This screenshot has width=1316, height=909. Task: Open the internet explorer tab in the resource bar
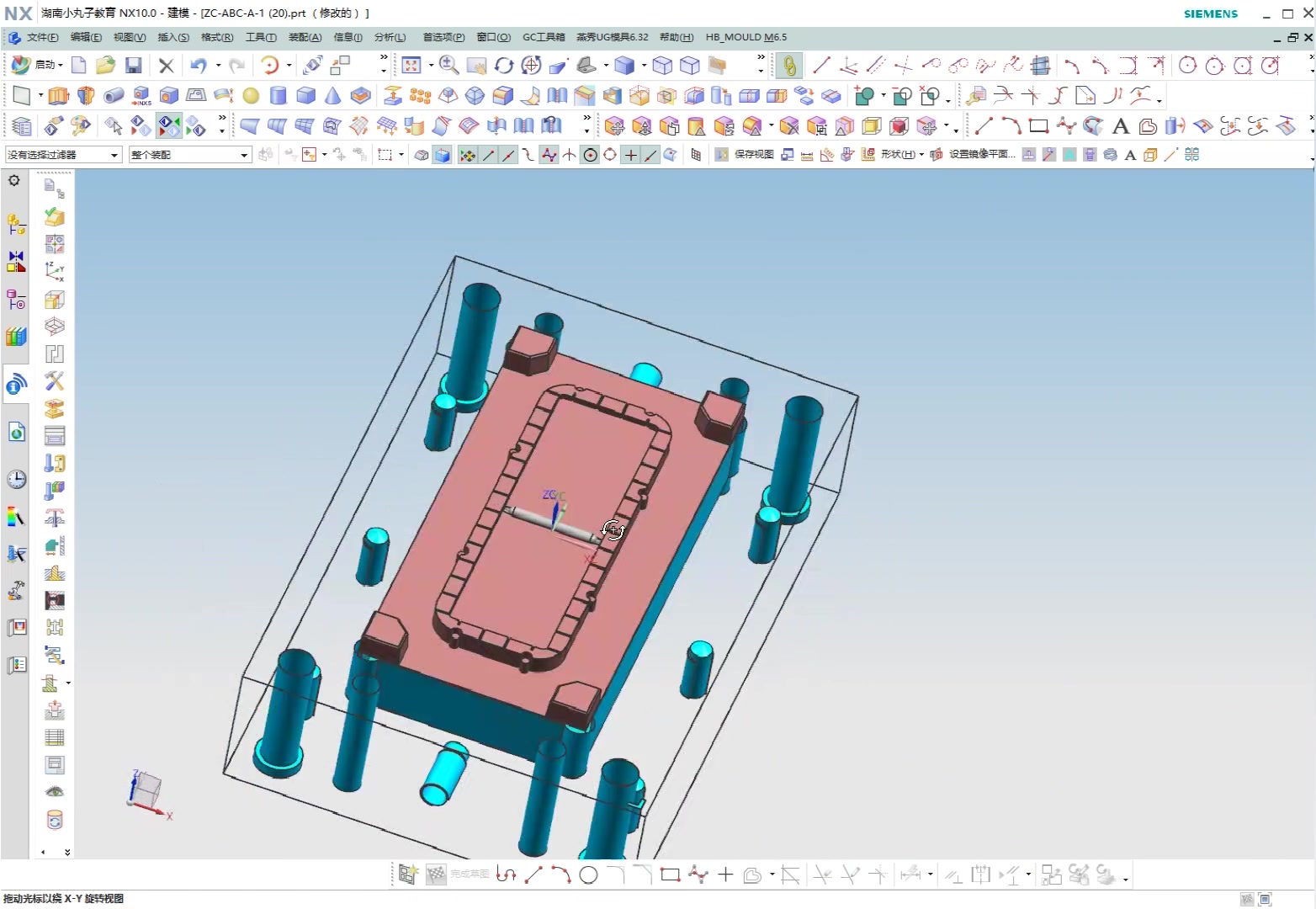pyautogui.click(x=16, y=433)
